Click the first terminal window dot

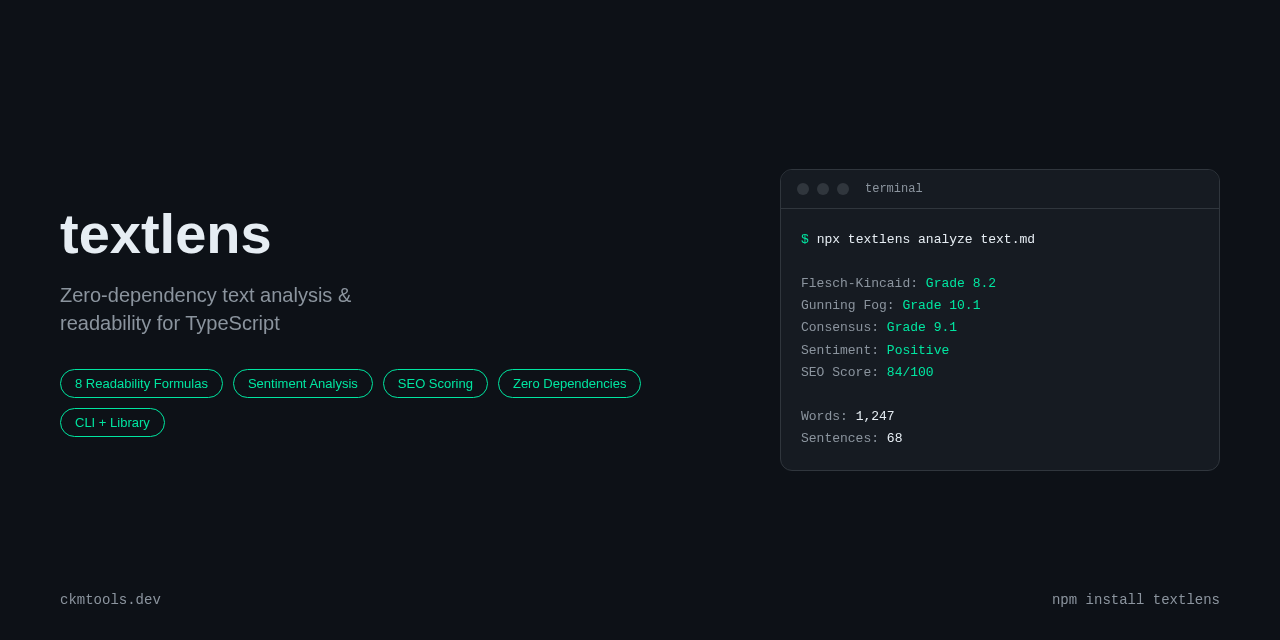[803, 189]
